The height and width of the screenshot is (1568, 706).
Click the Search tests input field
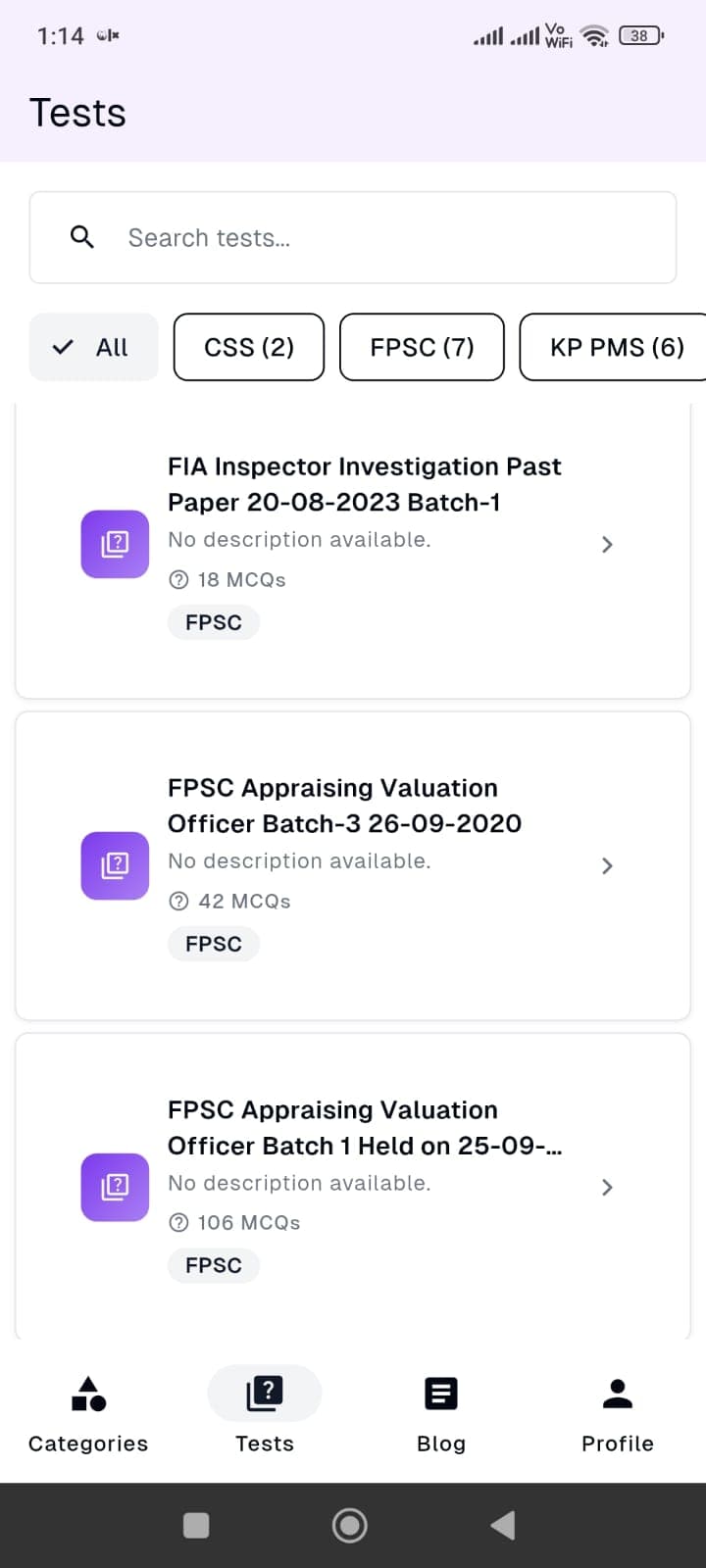click(392, 238)
